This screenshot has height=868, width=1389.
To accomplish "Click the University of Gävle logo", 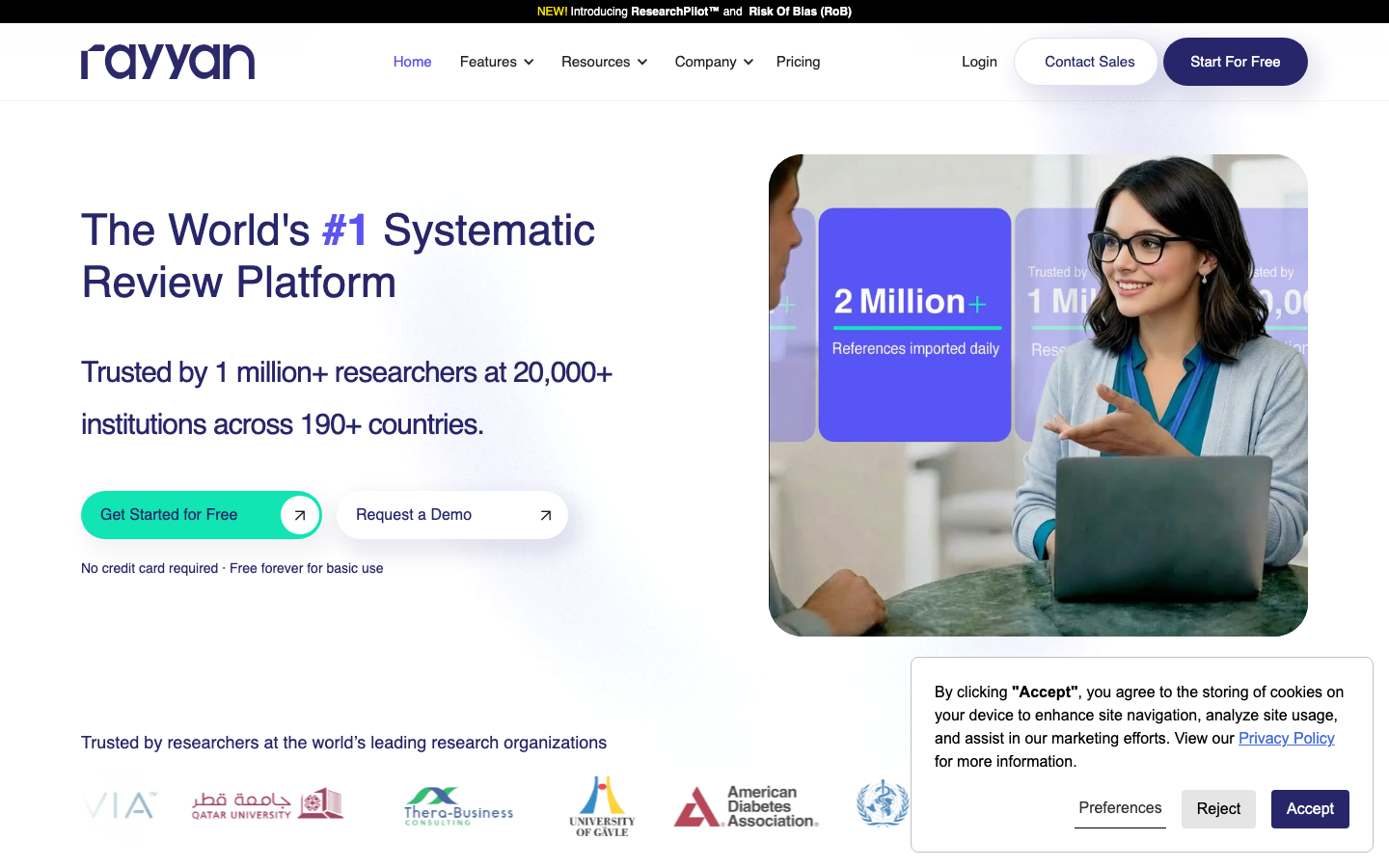I will click(x=602, y=806).
